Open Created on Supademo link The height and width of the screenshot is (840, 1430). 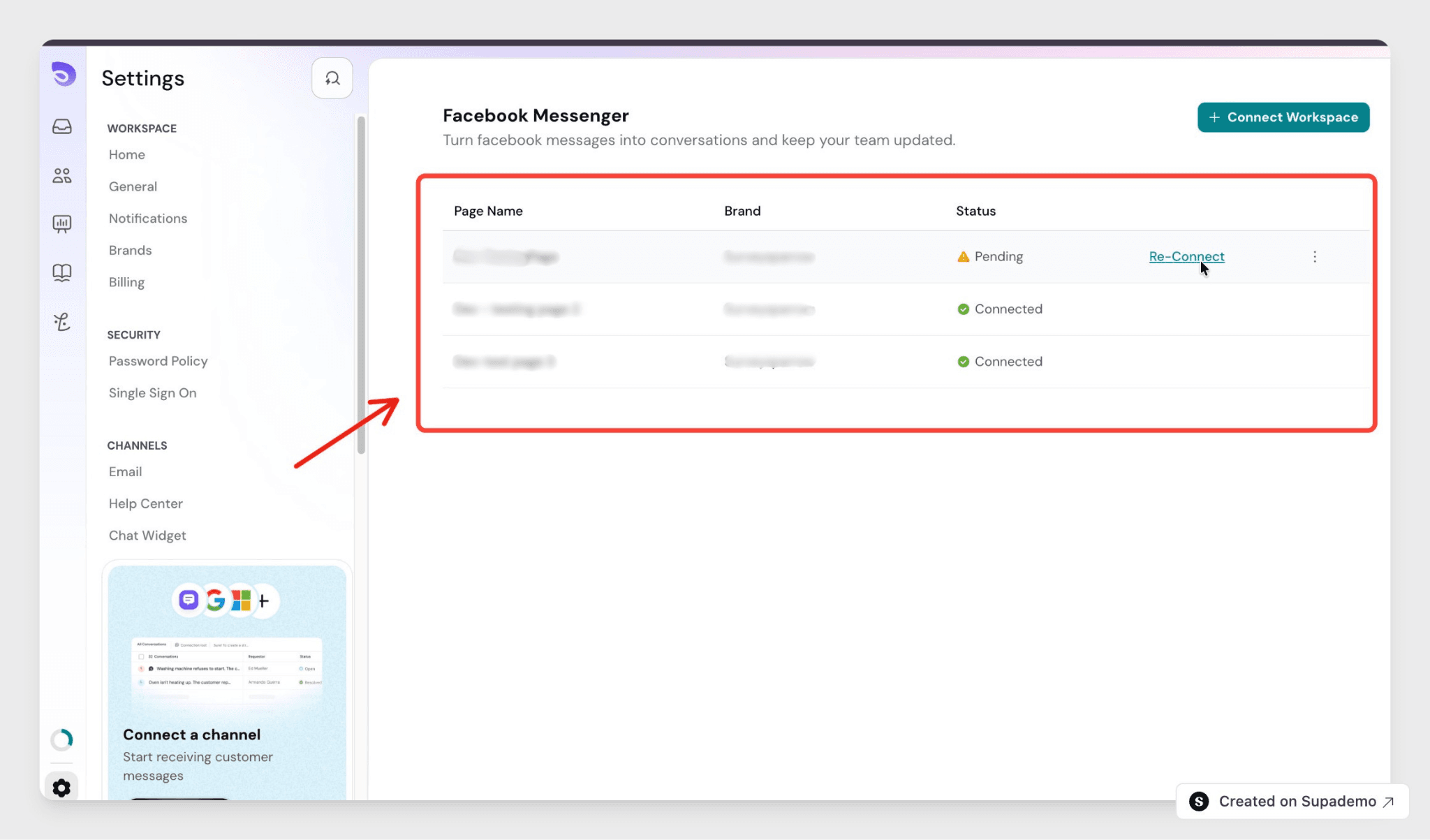1292,802
